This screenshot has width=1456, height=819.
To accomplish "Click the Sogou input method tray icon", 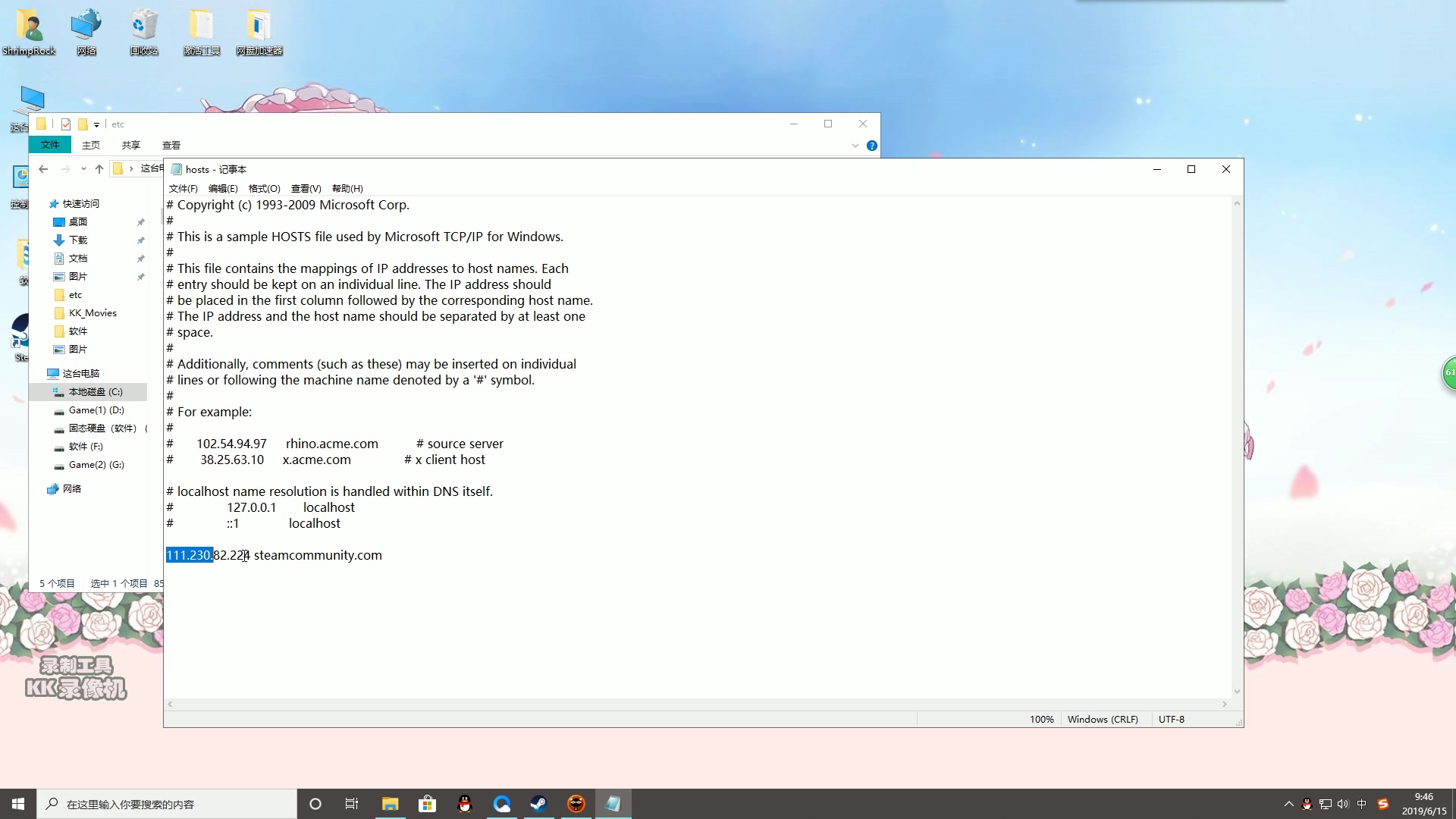I will point(1382,804).
